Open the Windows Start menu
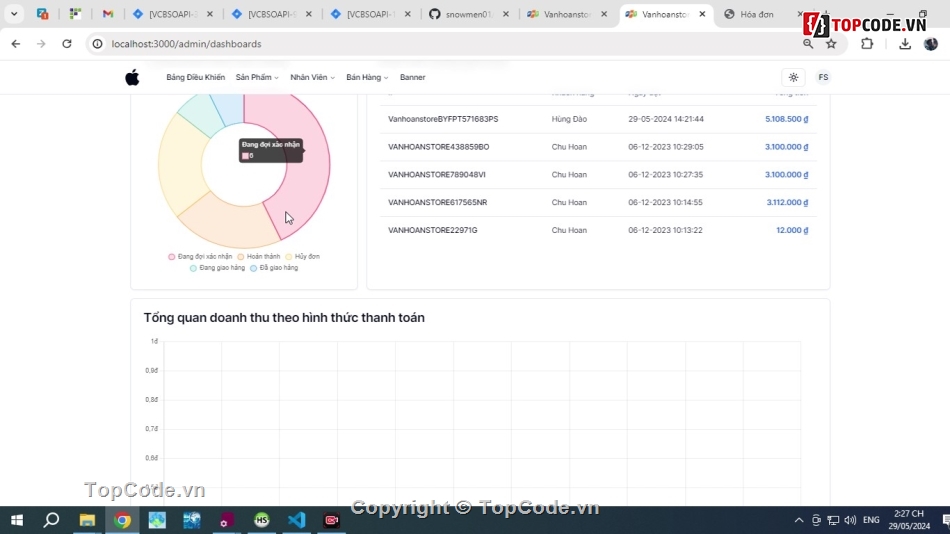 (17, 520)
